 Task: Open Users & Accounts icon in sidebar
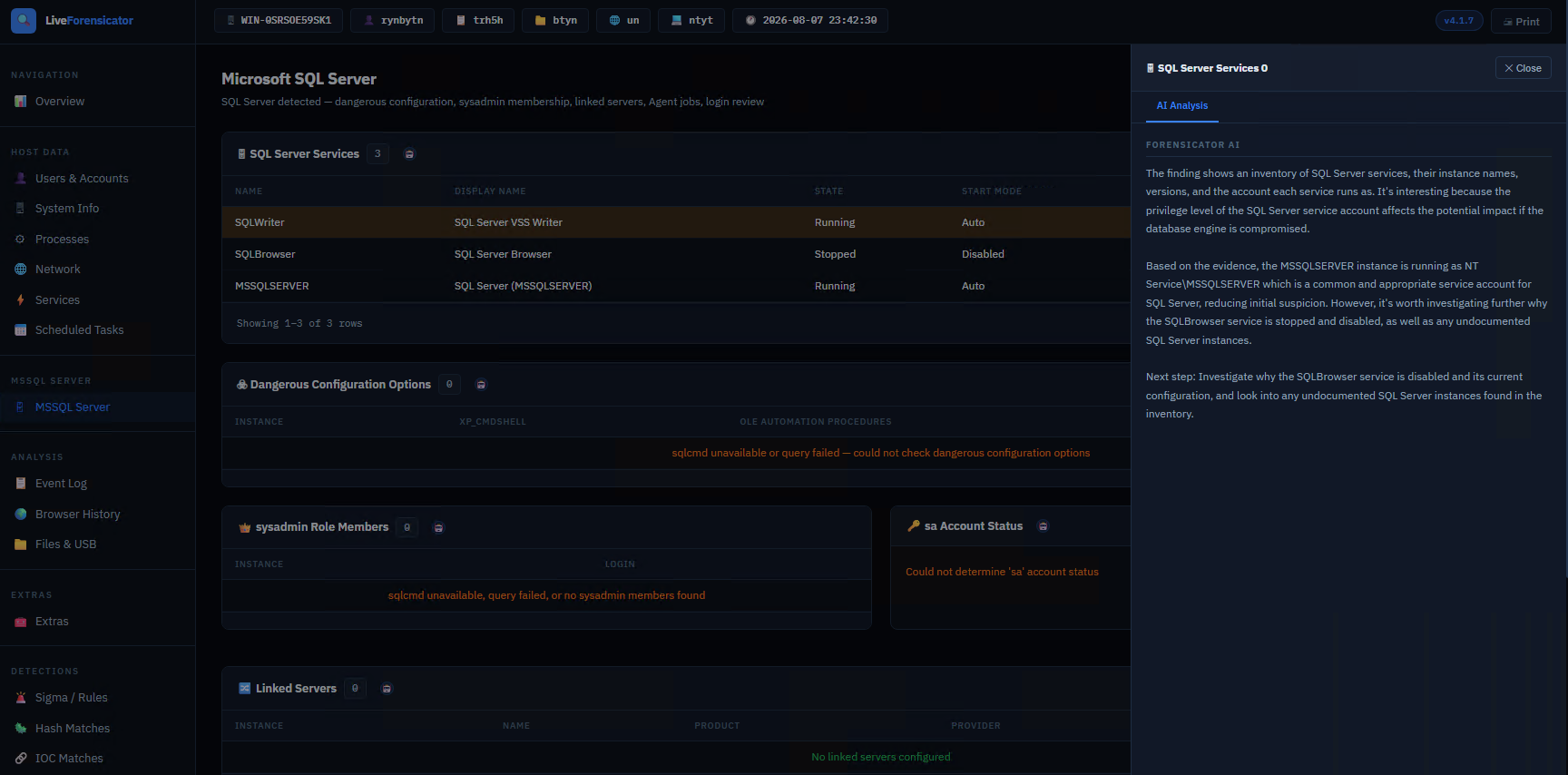[x=20, y=179]
